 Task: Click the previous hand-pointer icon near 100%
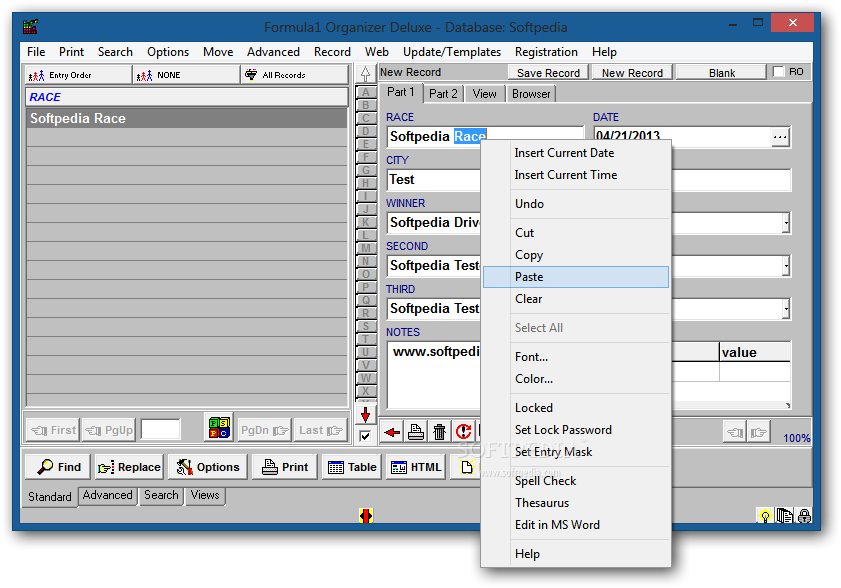pos(735,432)
